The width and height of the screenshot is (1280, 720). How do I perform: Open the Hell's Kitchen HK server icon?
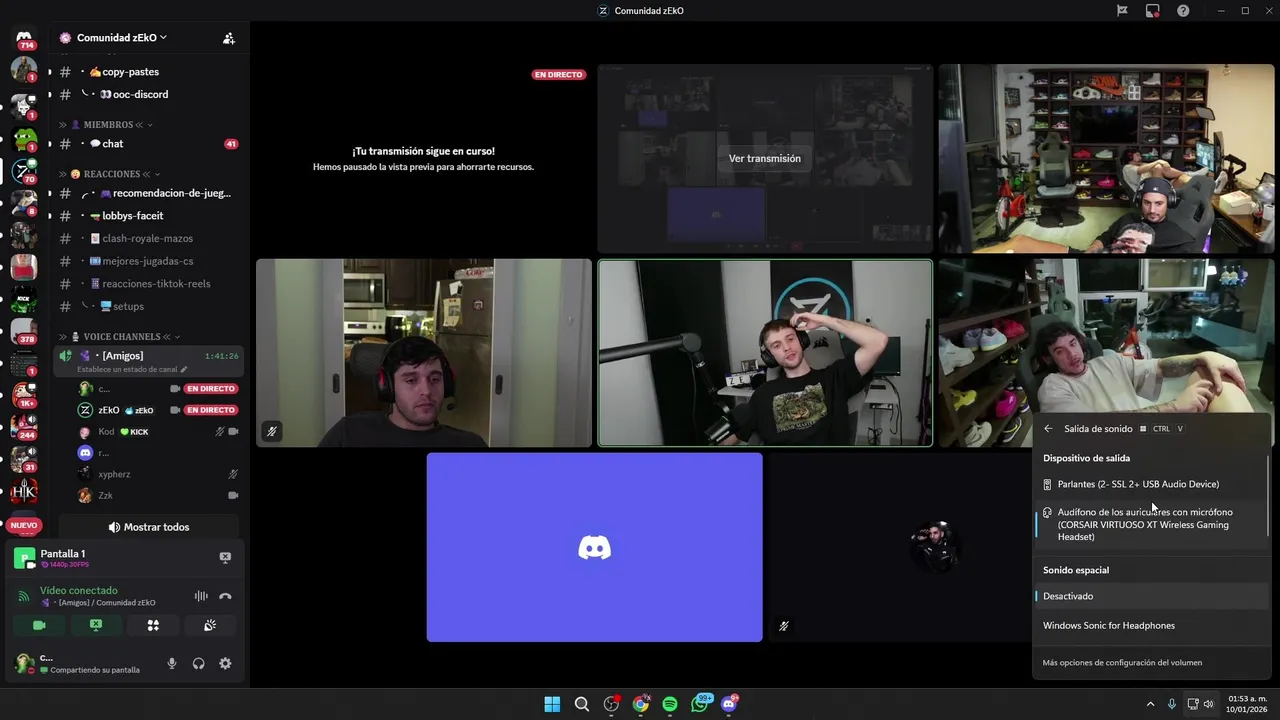point(24,491)
